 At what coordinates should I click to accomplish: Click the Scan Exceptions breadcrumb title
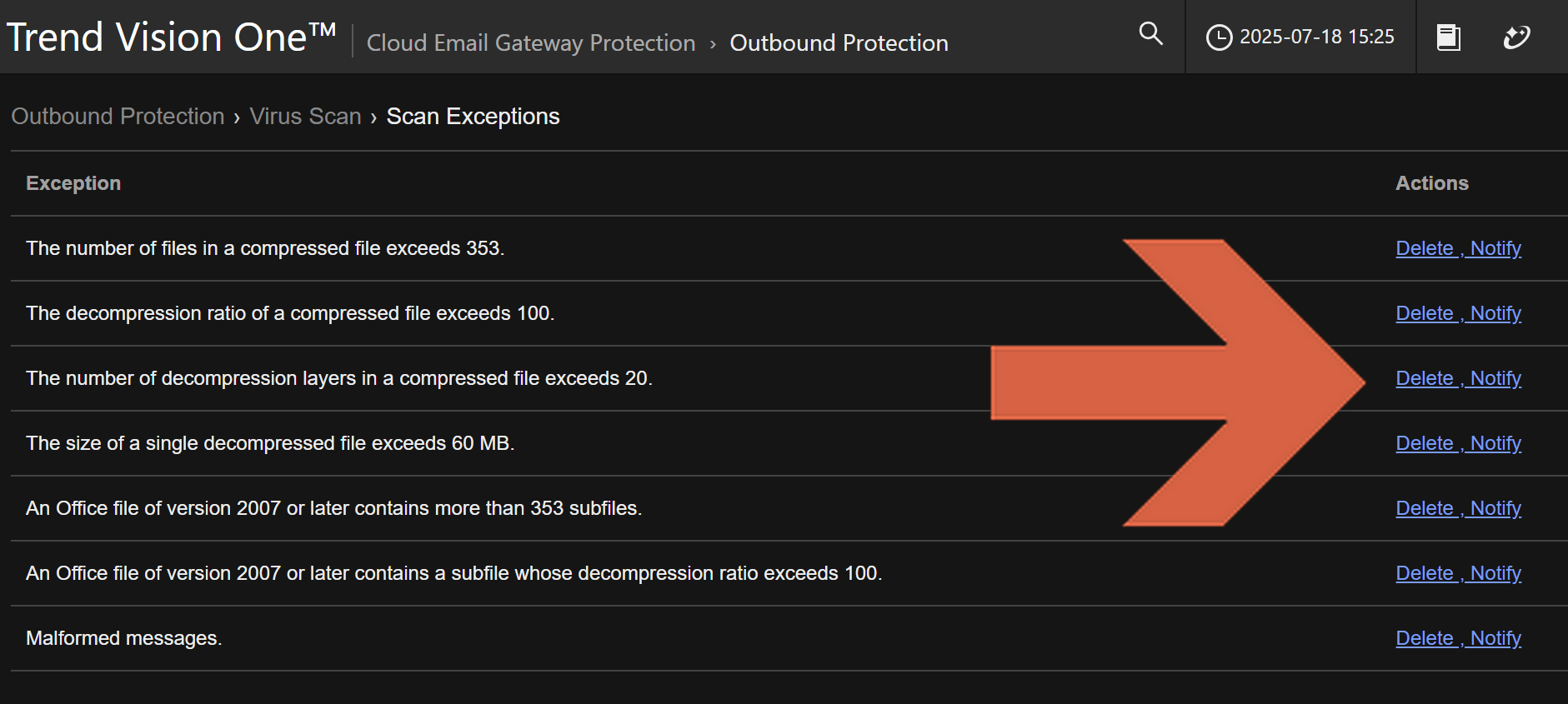(473, 117)
